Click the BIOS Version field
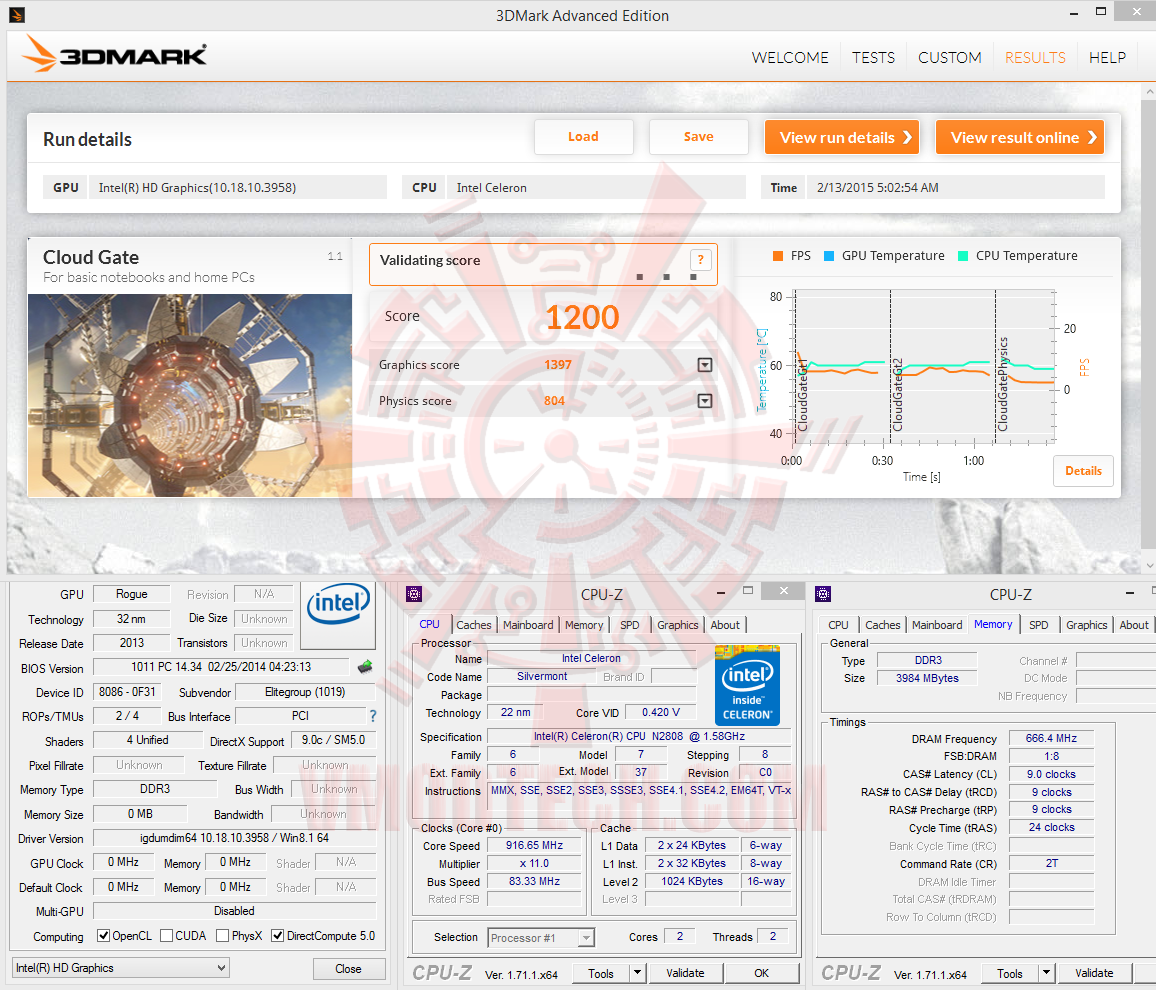 (221, 667)
